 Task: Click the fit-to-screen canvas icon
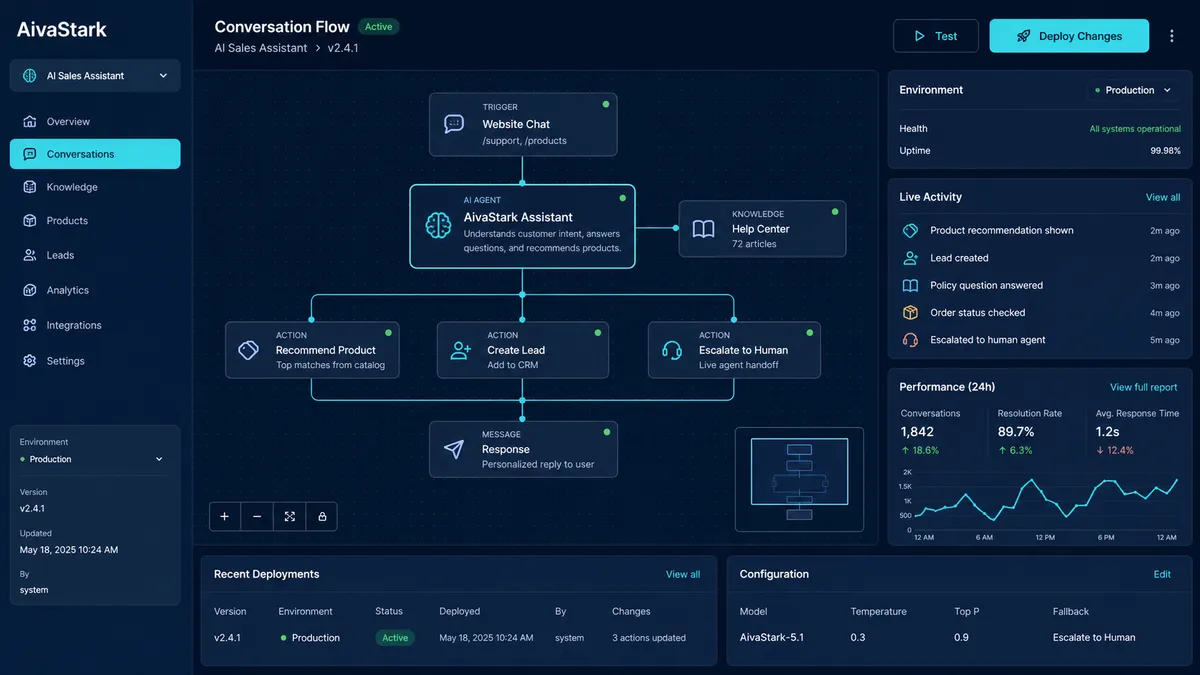click(x=289, y=516)
